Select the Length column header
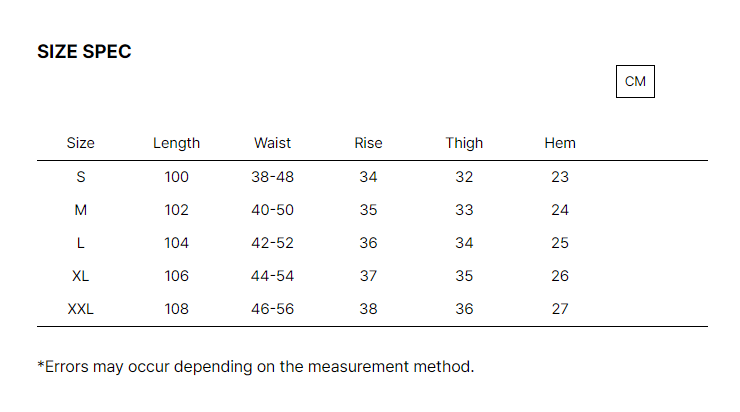The height and width of the screenshot is (412, 740). click(x=177, y=143)
